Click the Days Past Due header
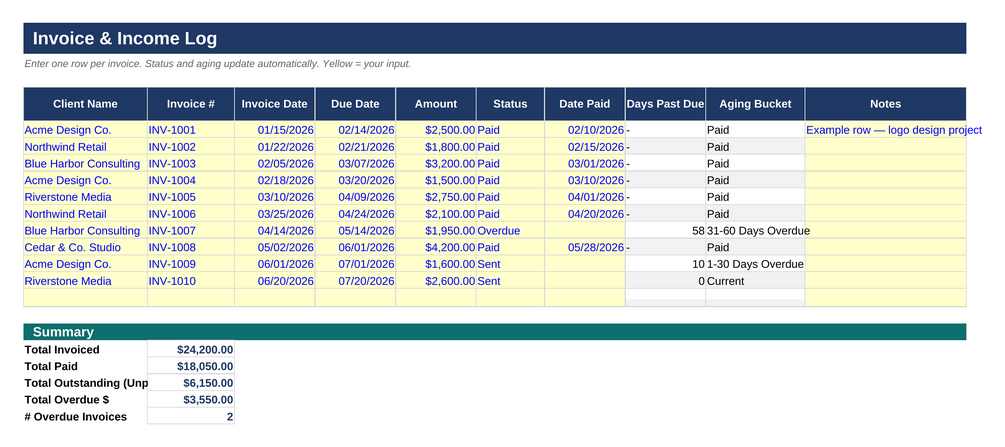This screenshot has width=1005, height=447. coord(665,104)
